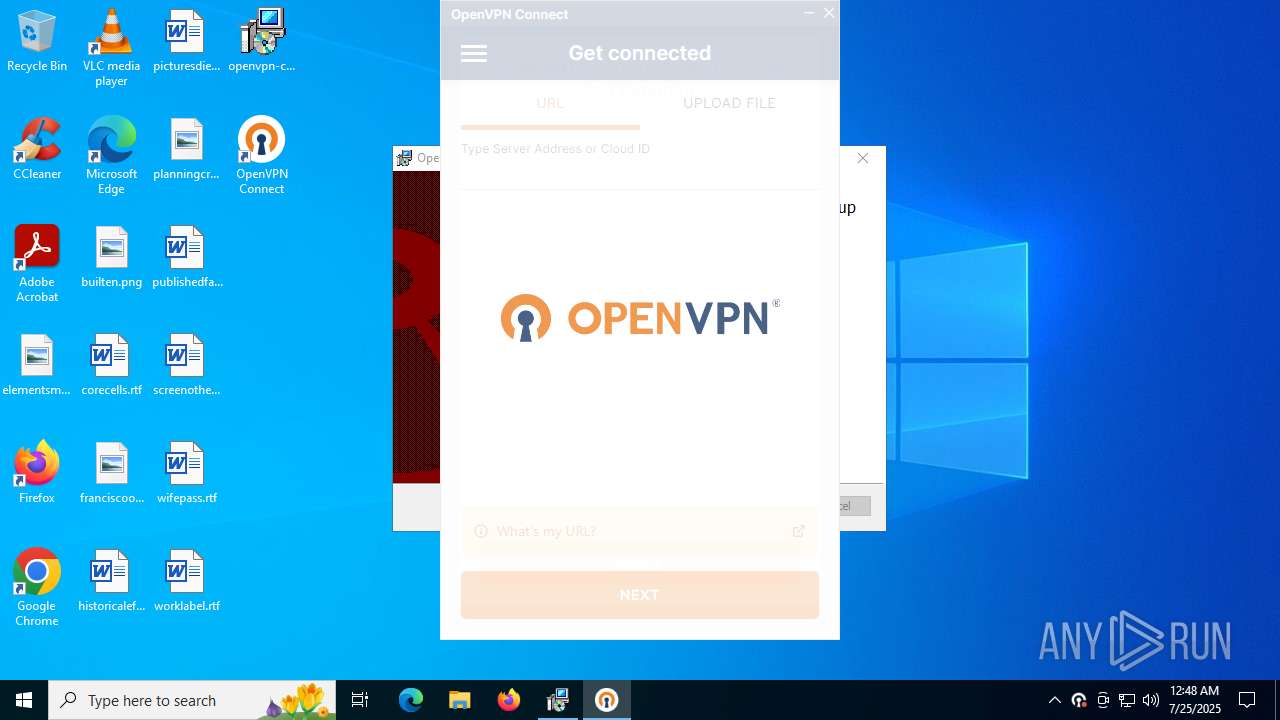Click the taskbar search box
The width and height of the screenshot is (1280, 720).
point(194,700)
